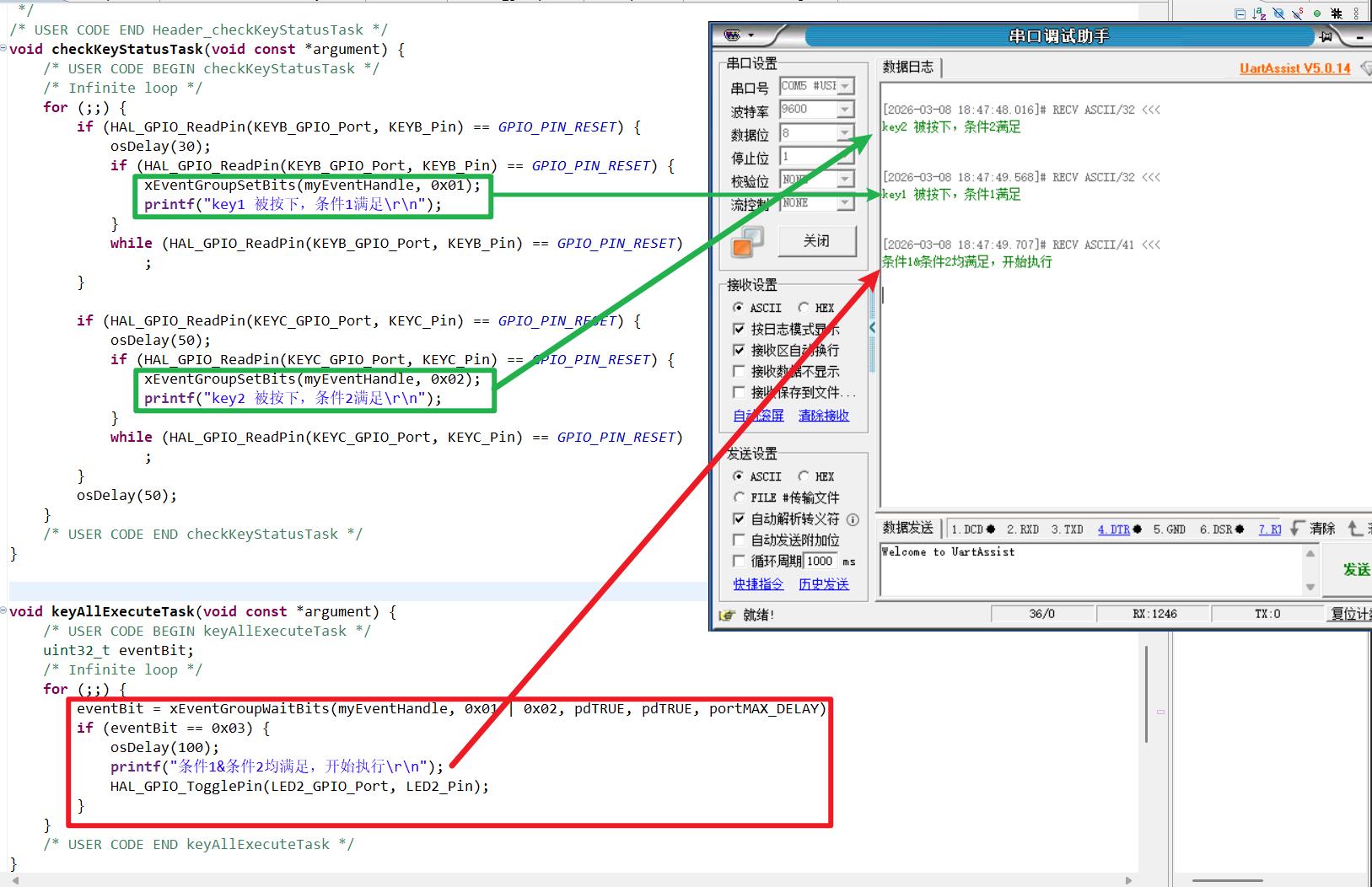Click the RX:1246 counter in the status bar

pyautogui.click(x=1154, y=614)
